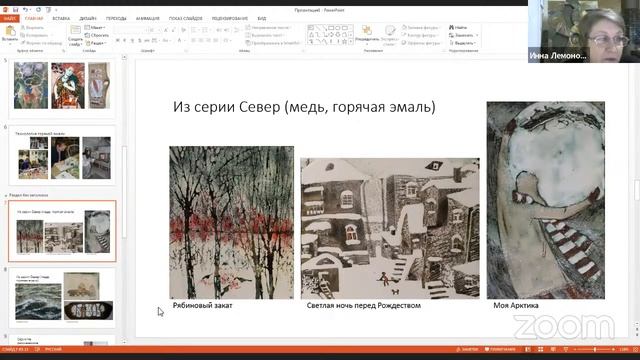The height and width of the screenshot is (360, 640).
Task: Toggle text Shadow formatting button
Action: point(140,40)
